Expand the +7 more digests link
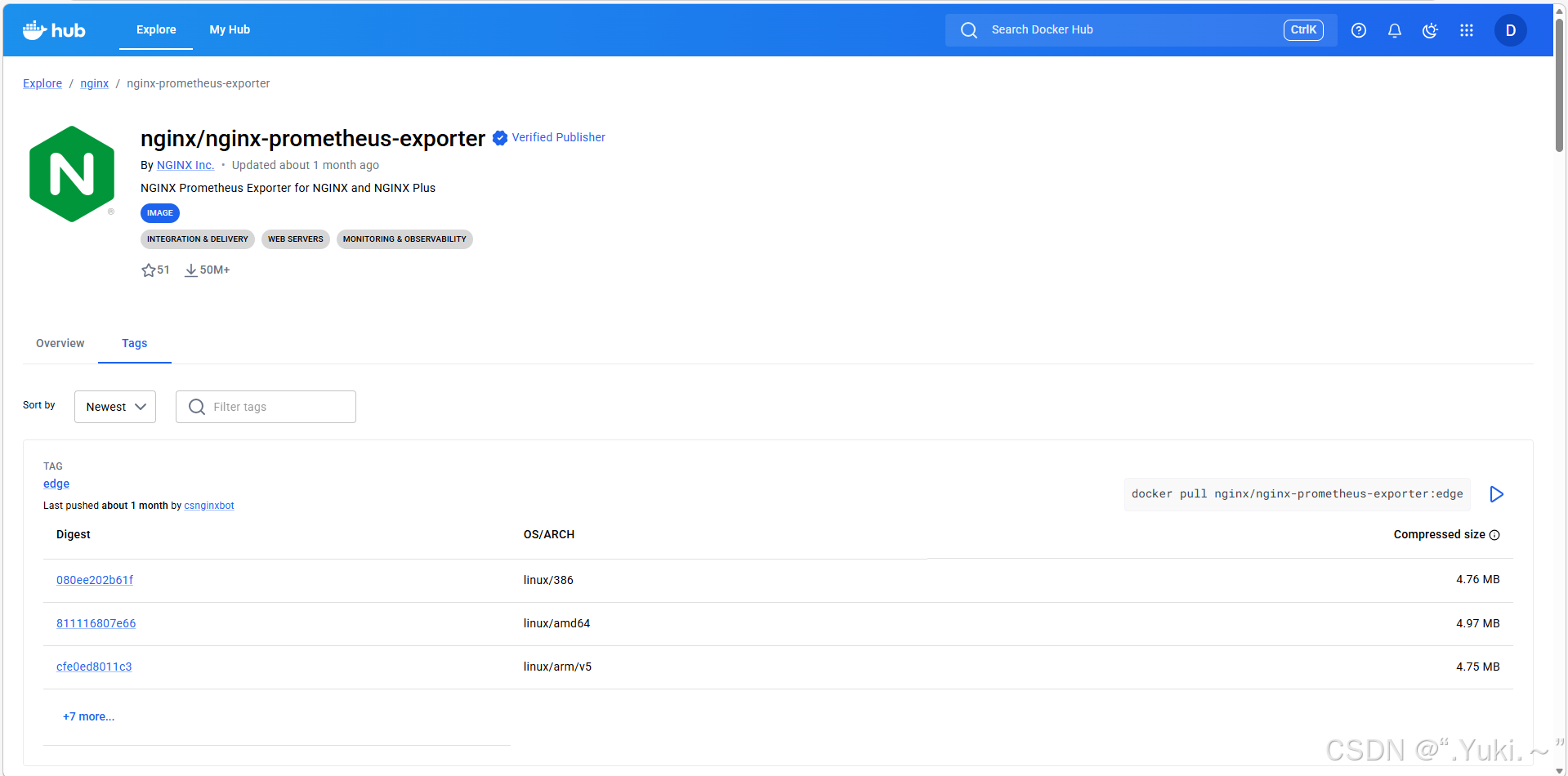Viewport: 1568px width, 776px height. (89, 716)
